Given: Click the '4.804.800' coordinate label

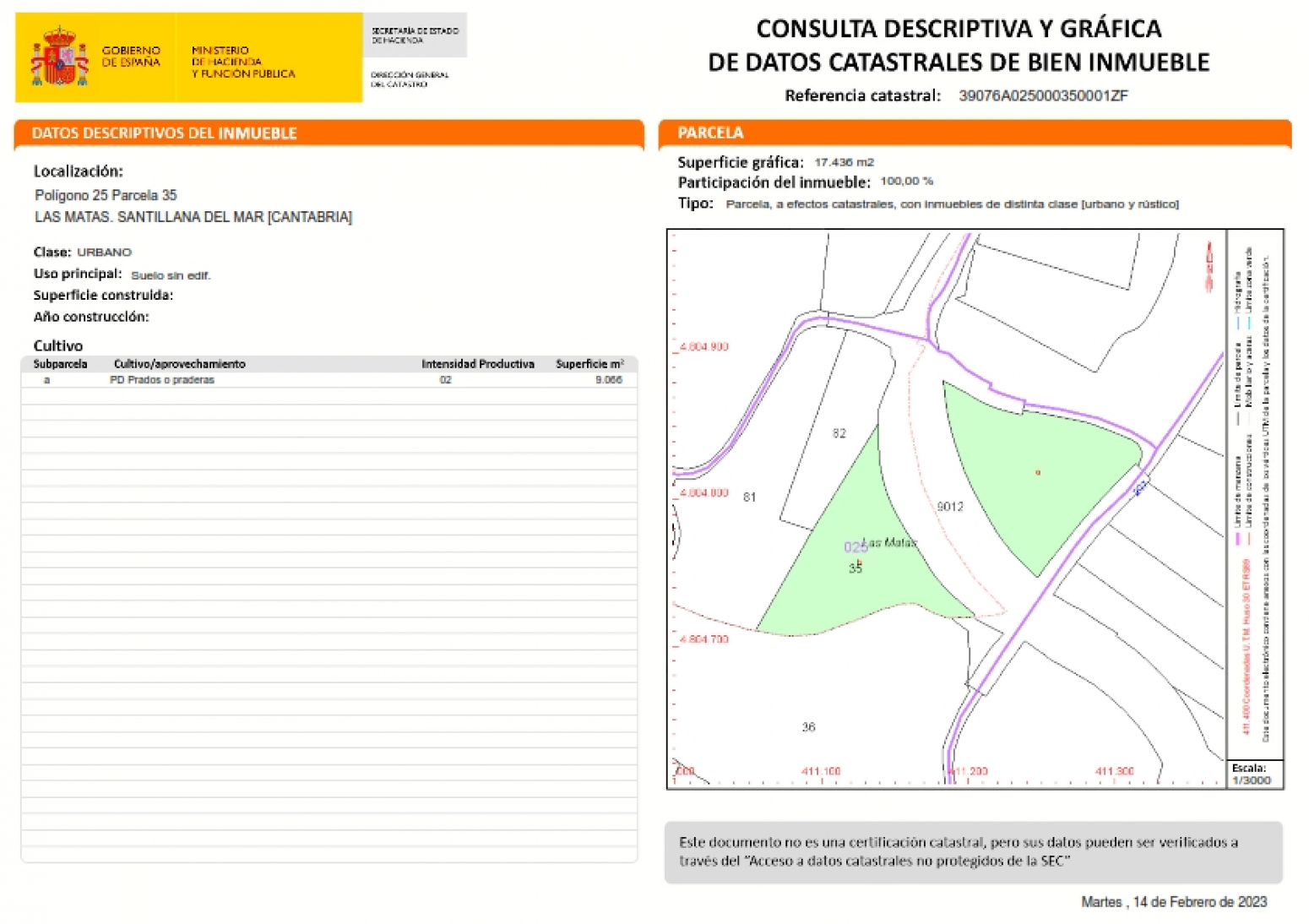Looking at the screenshot, I should click(x=703, y=493).
